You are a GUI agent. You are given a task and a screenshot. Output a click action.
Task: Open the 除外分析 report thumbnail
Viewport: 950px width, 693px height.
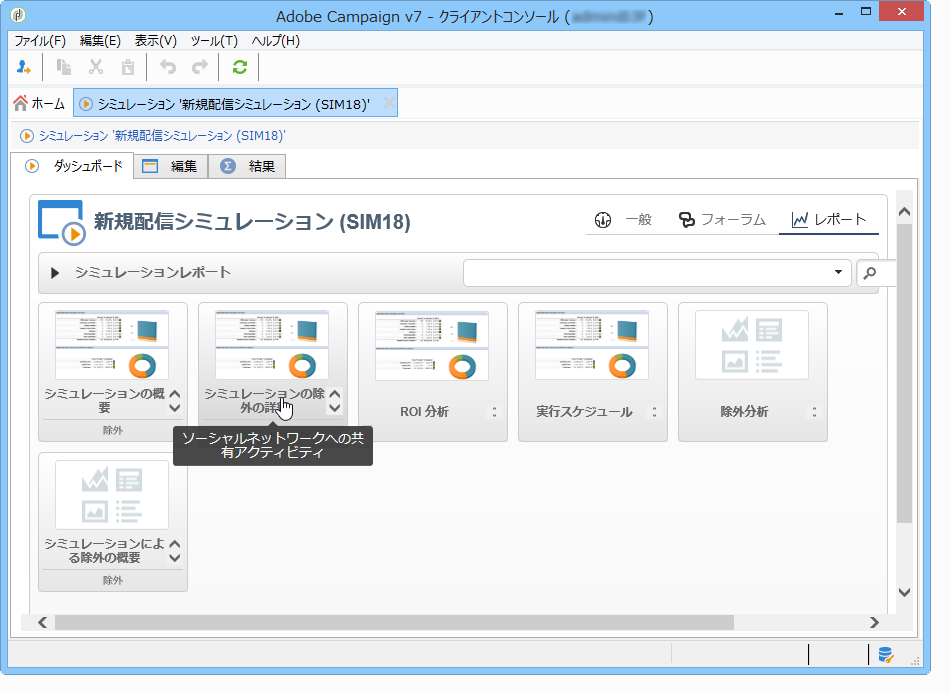(752, 345)
